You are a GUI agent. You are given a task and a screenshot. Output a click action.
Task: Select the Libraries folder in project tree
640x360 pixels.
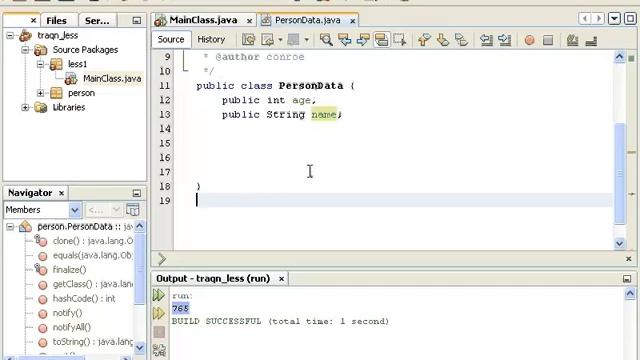[x=69, y=107]
